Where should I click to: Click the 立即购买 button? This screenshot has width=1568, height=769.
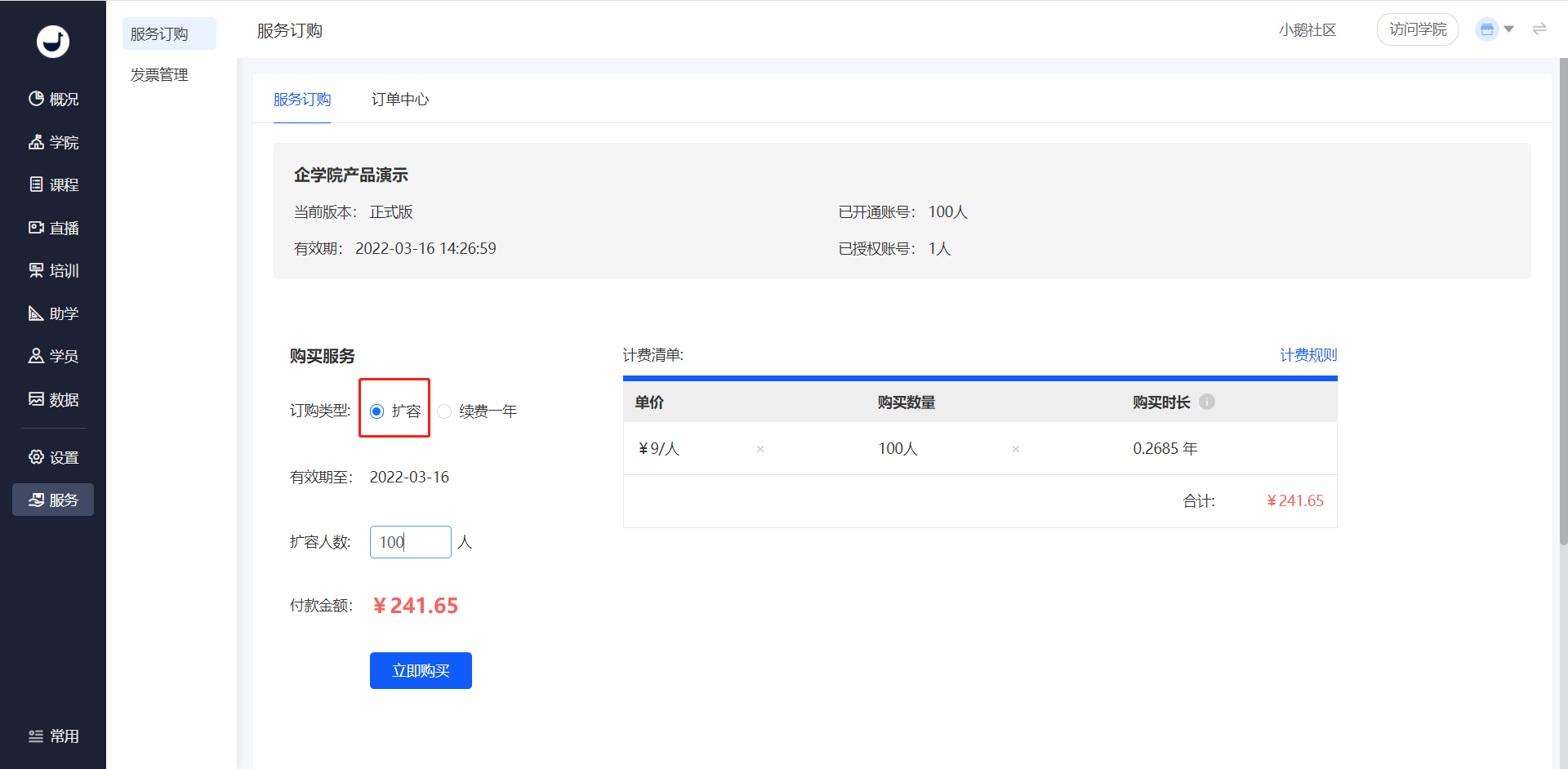point(421,670)
